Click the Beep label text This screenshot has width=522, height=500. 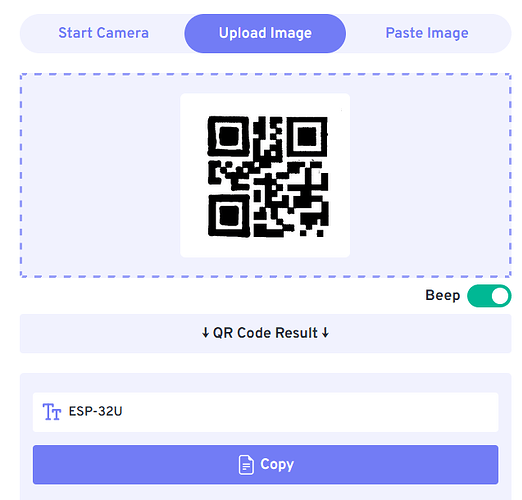(442, 295)
